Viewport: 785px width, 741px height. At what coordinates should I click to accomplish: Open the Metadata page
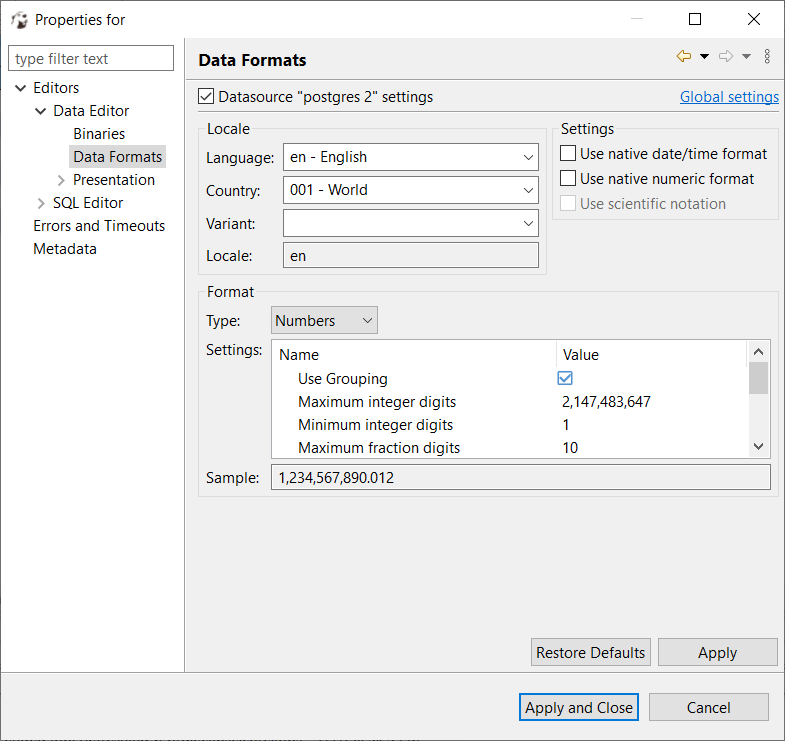point(65,249)
